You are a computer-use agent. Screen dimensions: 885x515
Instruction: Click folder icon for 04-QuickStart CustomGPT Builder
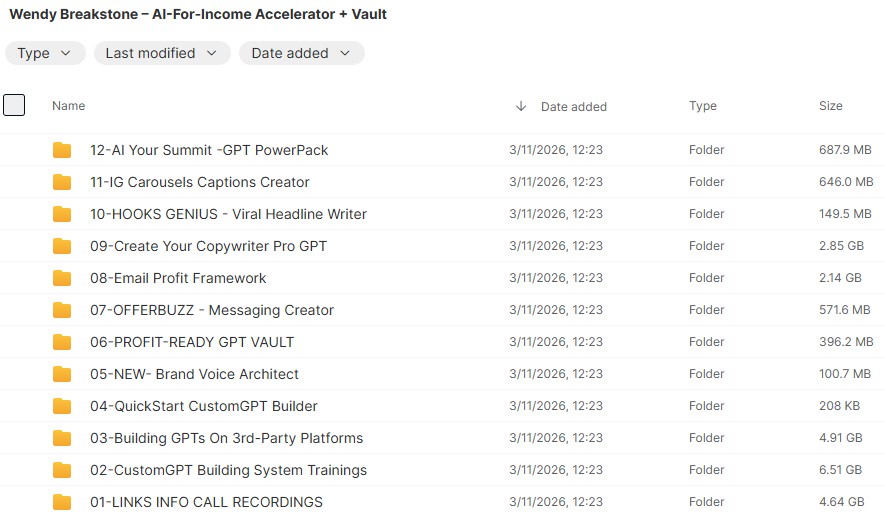(x=62, y=406)
